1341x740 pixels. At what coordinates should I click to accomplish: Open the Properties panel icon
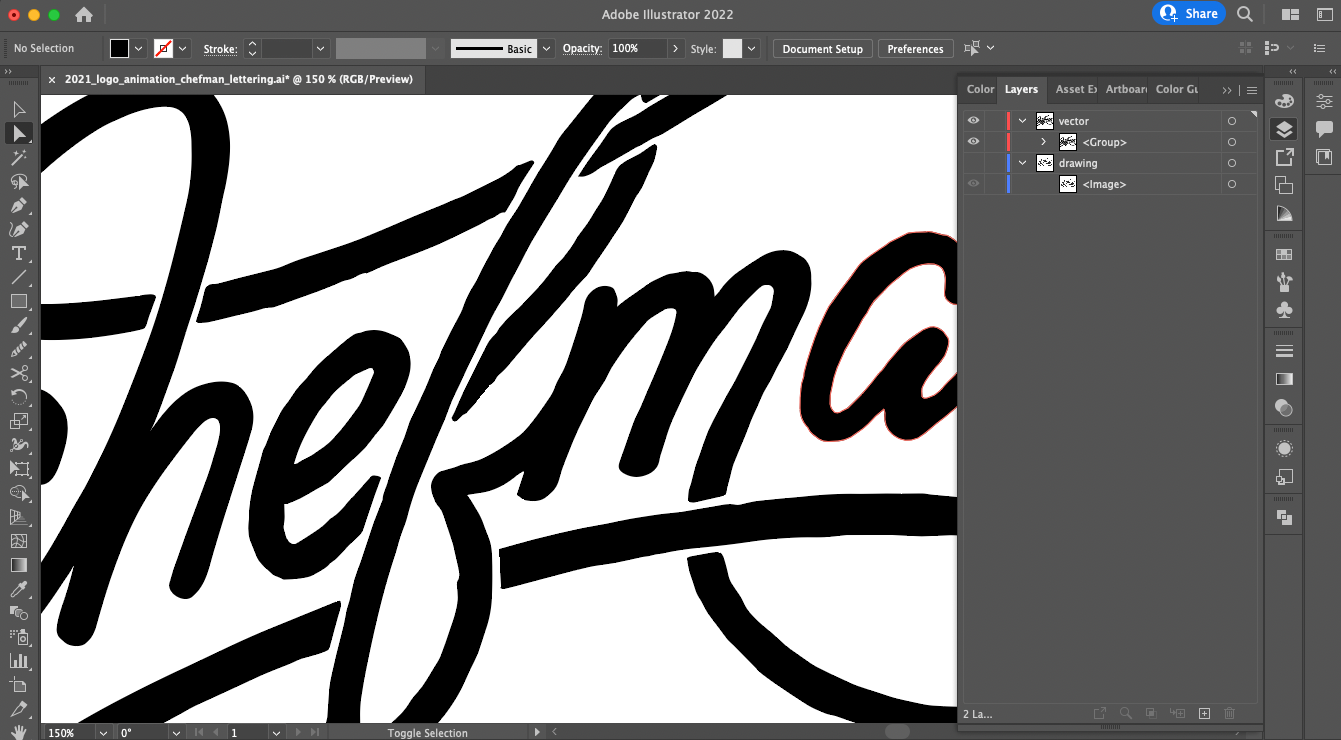point(1324,101)
